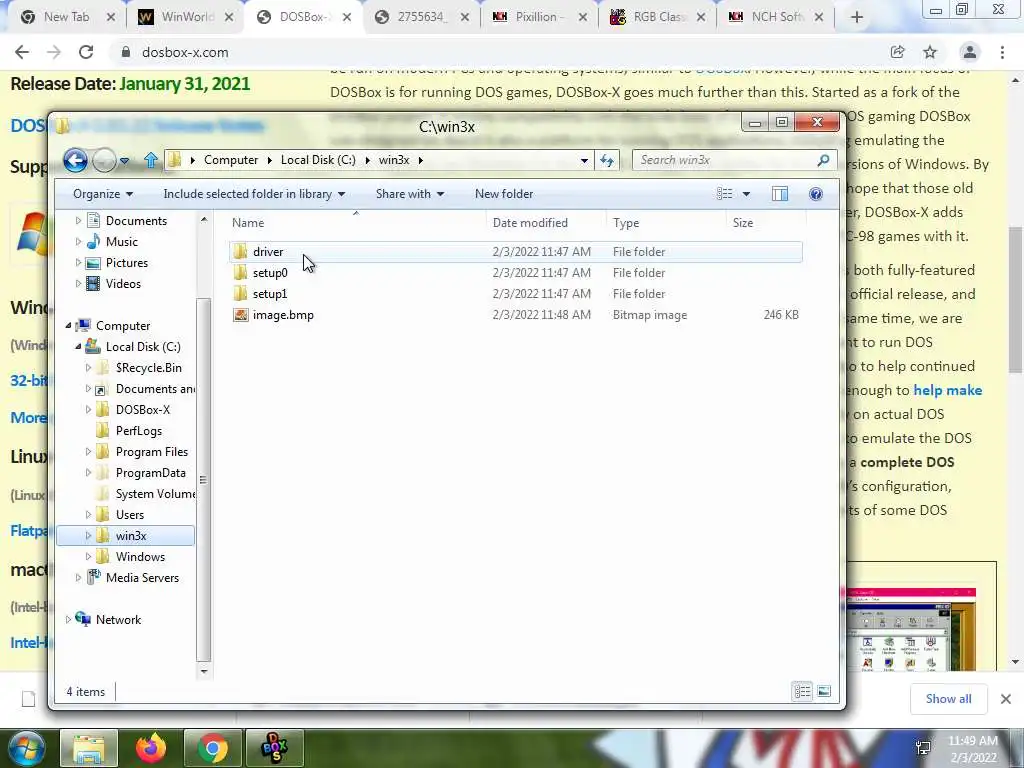Viewport: 1024px width, 768px height.
Task: Refresh the win3x folder view
Action: (607, 160)
